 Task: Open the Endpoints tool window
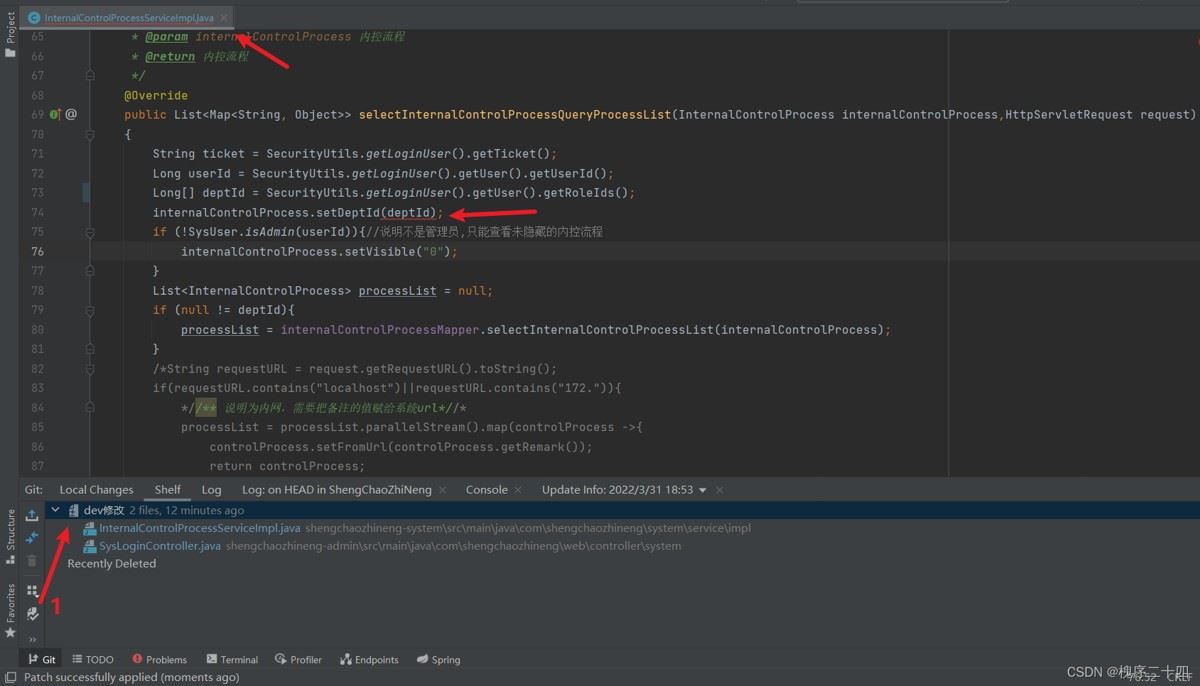tap(369, 659)
